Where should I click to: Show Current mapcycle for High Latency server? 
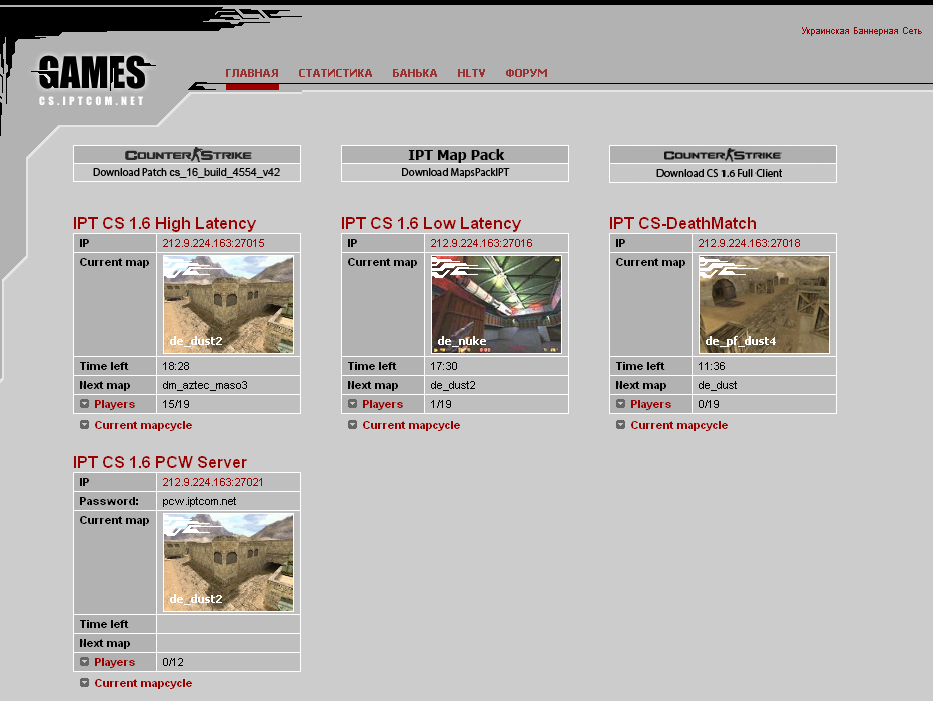click(143, 425)
